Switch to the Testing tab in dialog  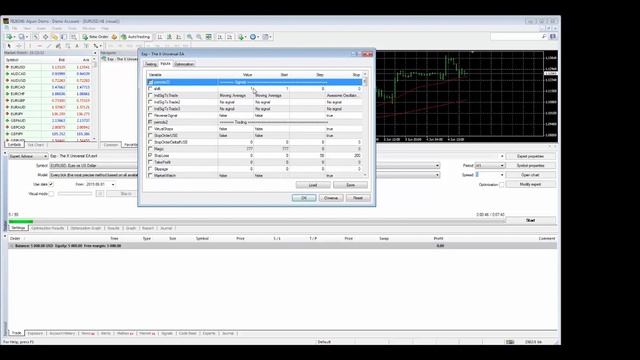151,64
